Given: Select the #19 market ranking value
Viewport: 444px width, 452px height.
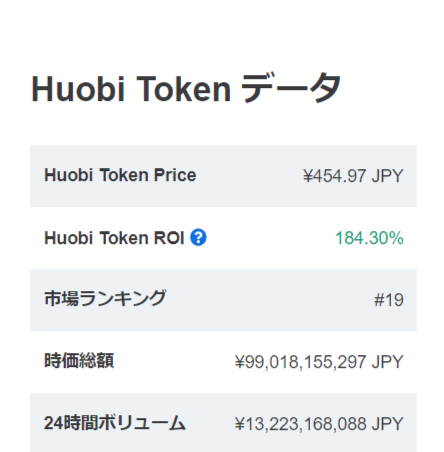Looking at the screenshot, I should [389, 300].
